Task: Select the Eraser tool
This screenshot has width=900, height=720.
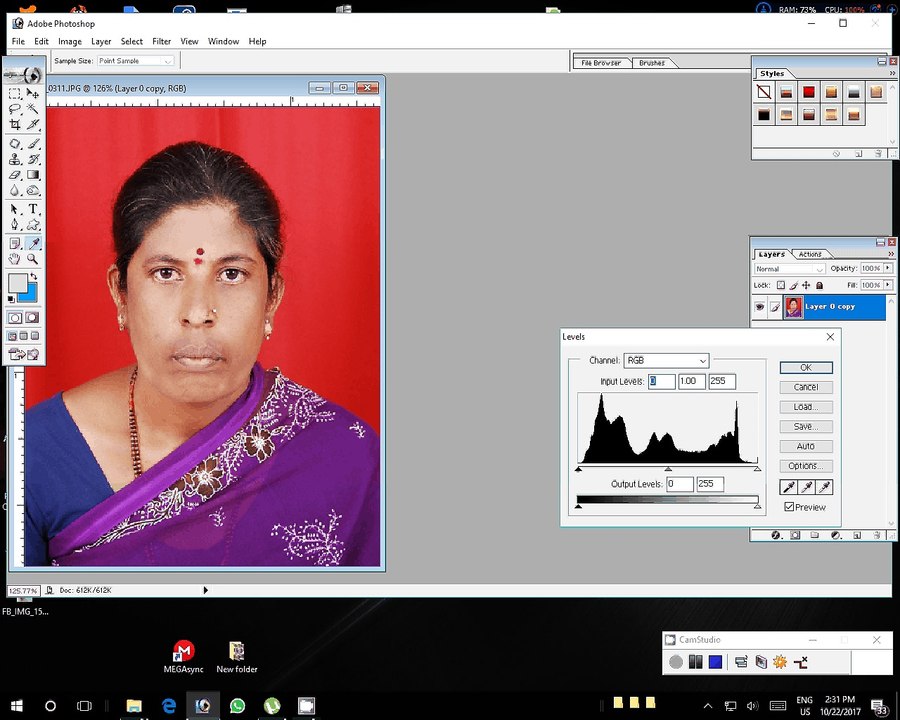Action: [x=15, y=175]
